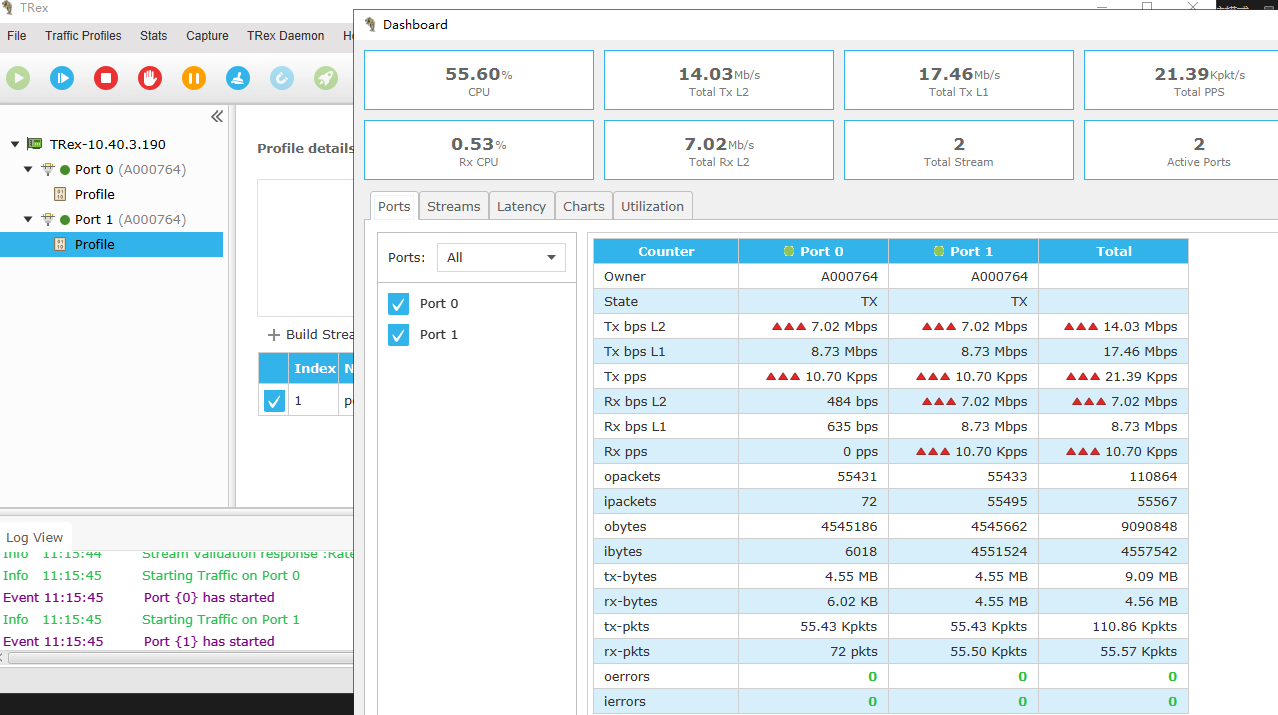Click the blue Acquire port stamp icon
Screen dimensions: 1278x715
tap(237, 77)
